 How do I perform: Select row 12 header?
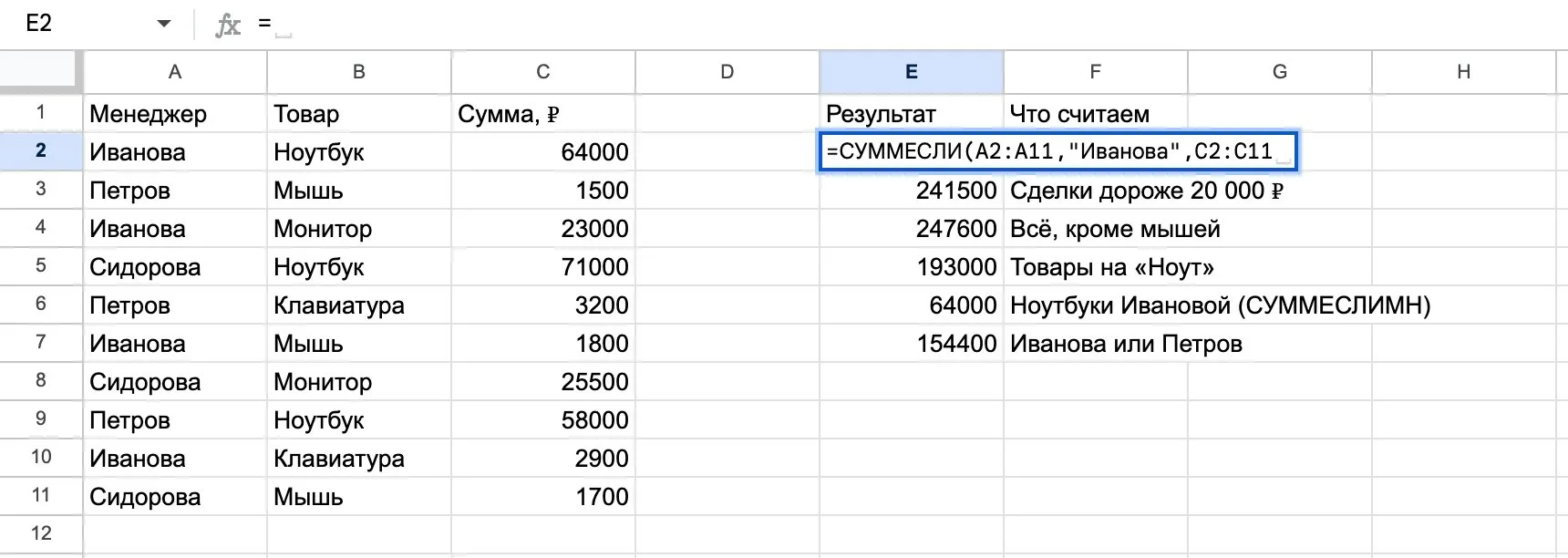(x=41, y=534)
